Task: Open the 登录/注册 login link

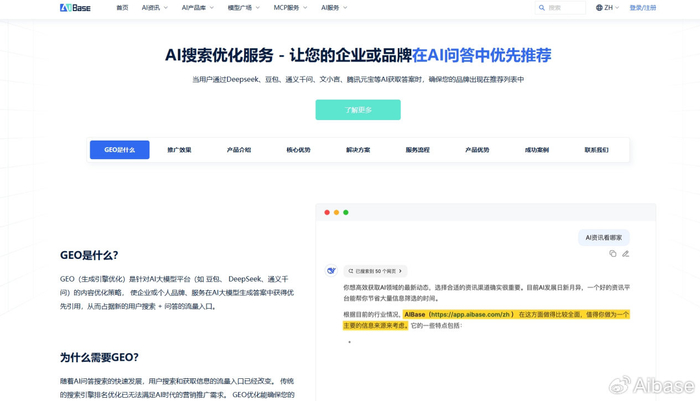Action: tap(642, 8)
